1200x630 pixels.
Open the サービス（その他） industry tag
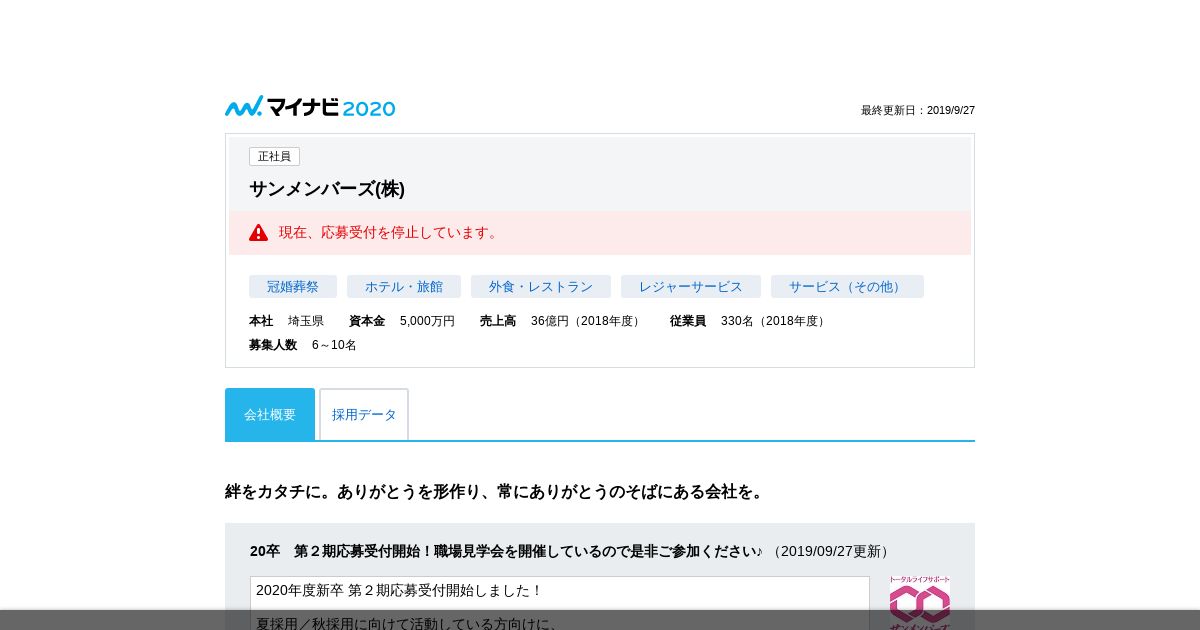coord(847,287)
